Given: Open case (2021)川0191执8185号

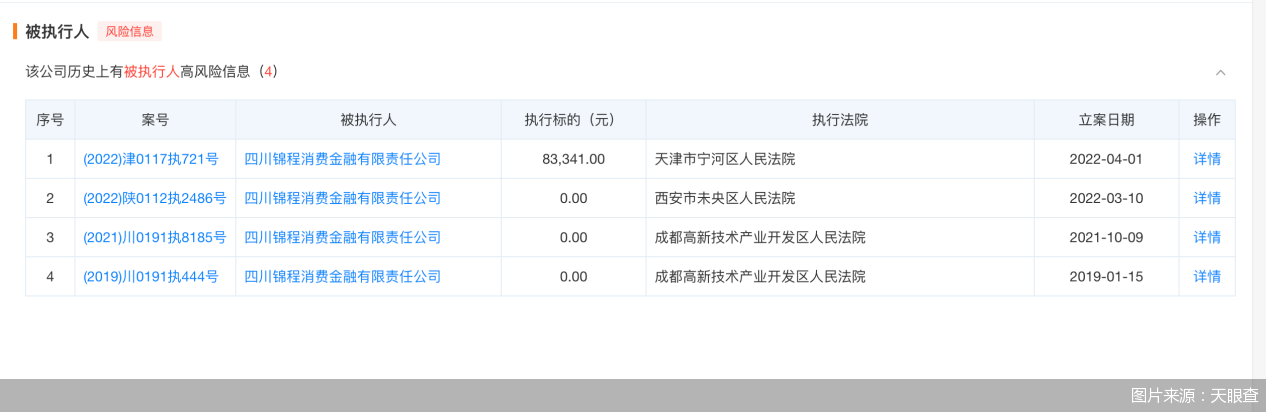Looking at the screenshot, I should pos(155,237).
